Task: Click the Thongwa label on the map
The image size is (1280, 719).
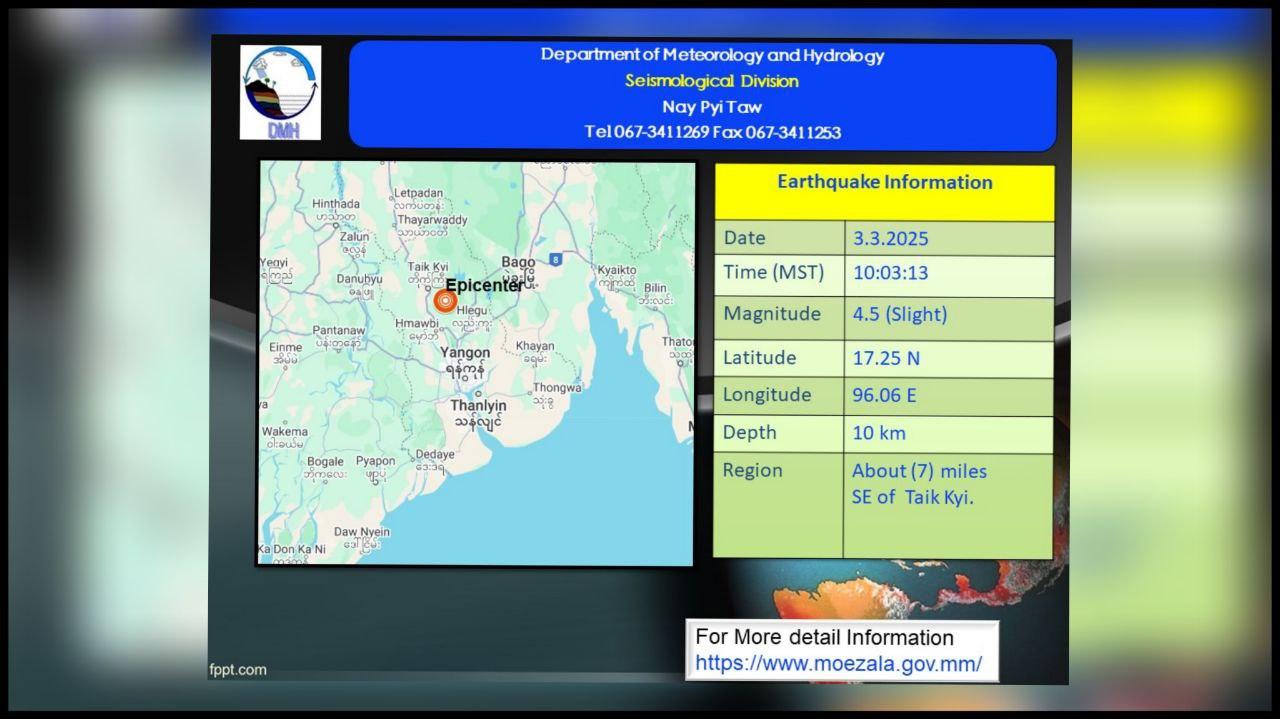Action: click(x=557, y=388)
